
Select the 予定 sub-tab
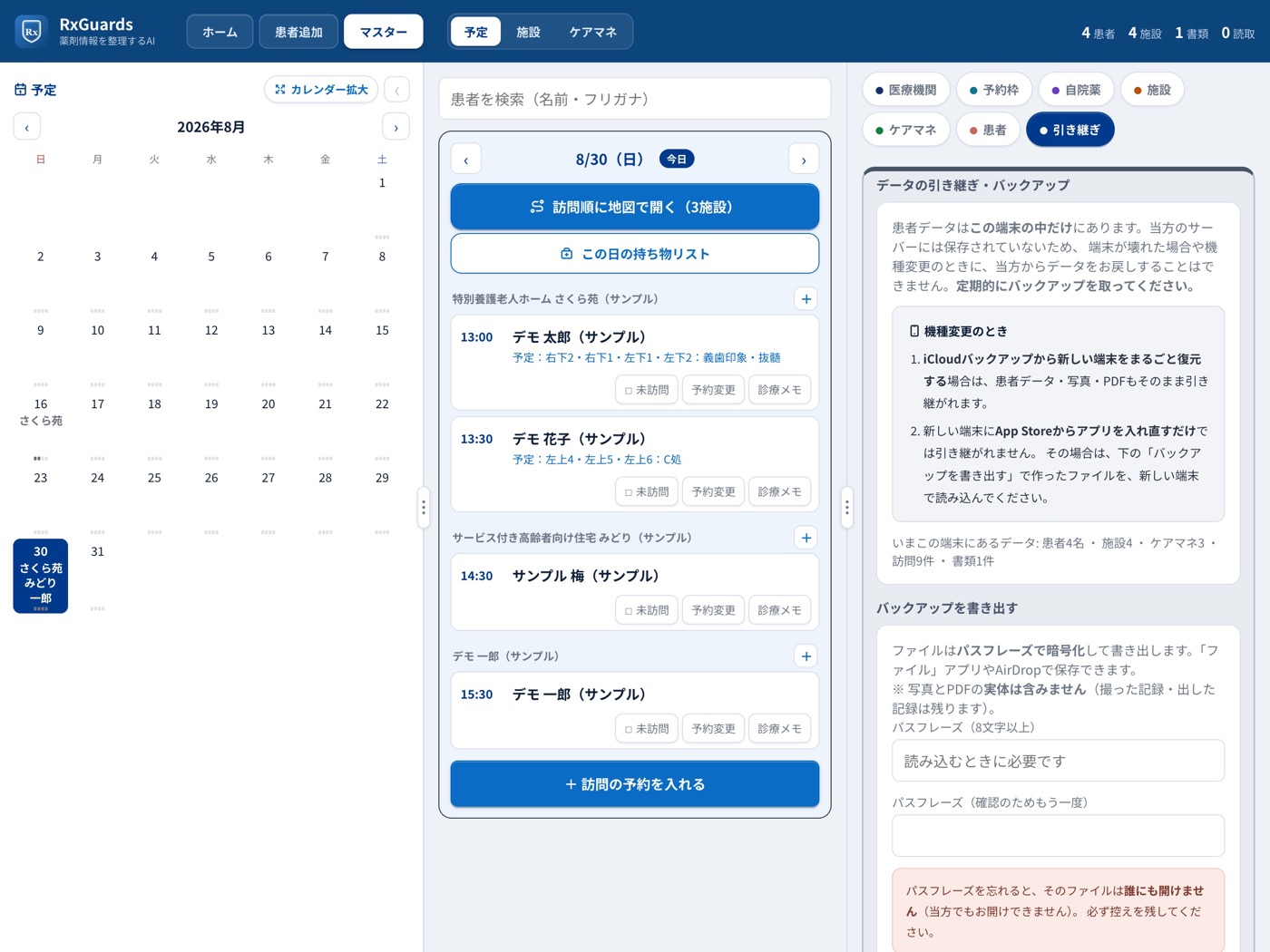476,32
